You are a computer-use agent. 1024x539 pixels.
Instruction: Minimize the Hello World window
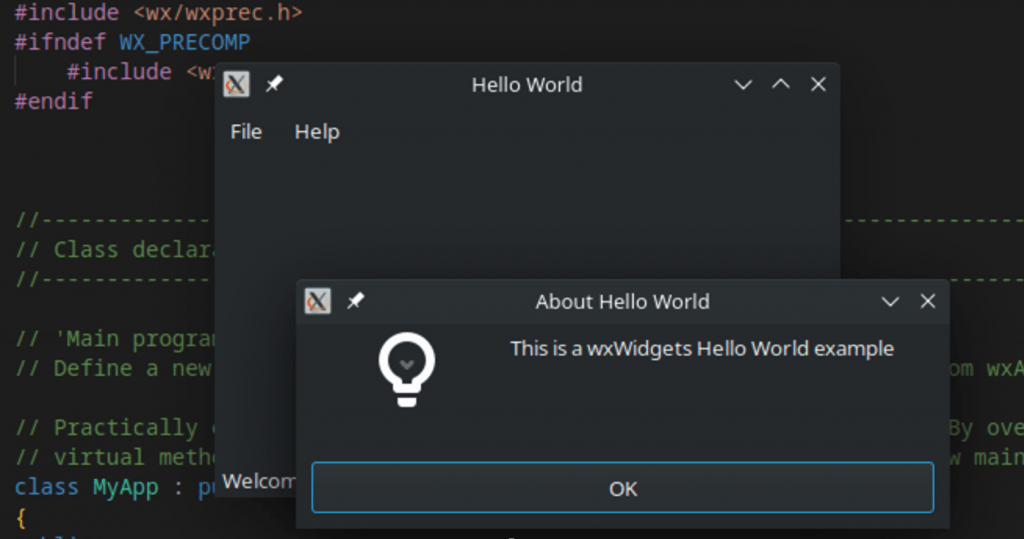tap(743, 84)
